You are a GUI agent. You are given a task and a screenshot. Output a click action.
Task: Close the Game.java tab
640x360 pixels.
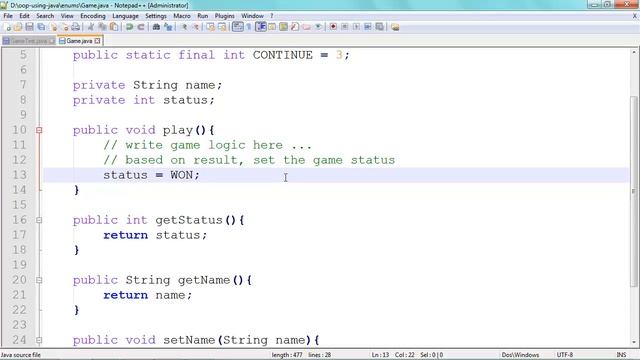click(97, 41)
